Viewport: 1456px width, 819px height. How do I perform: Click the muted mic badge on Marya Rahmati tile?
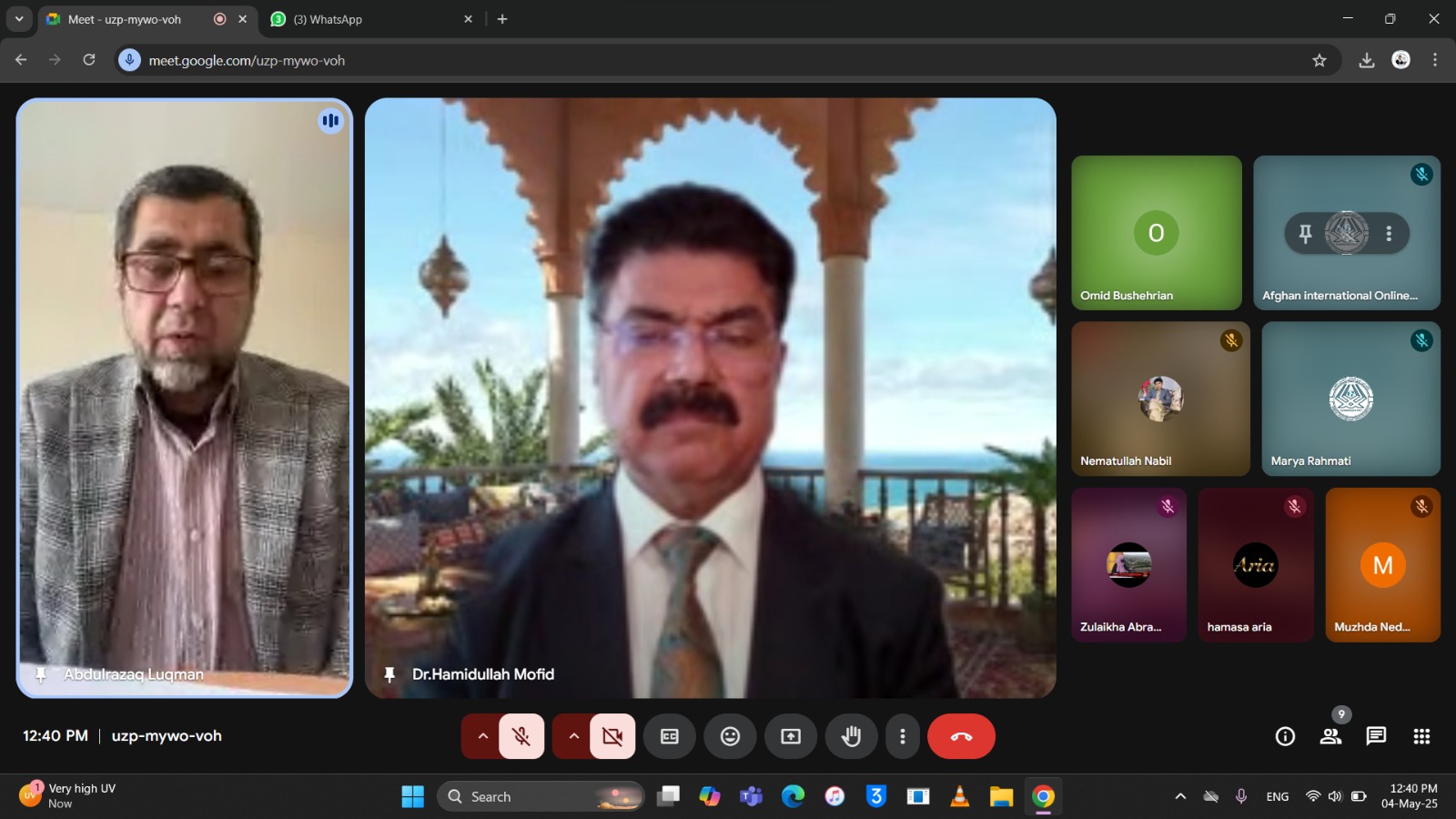tap(1421, 340)
